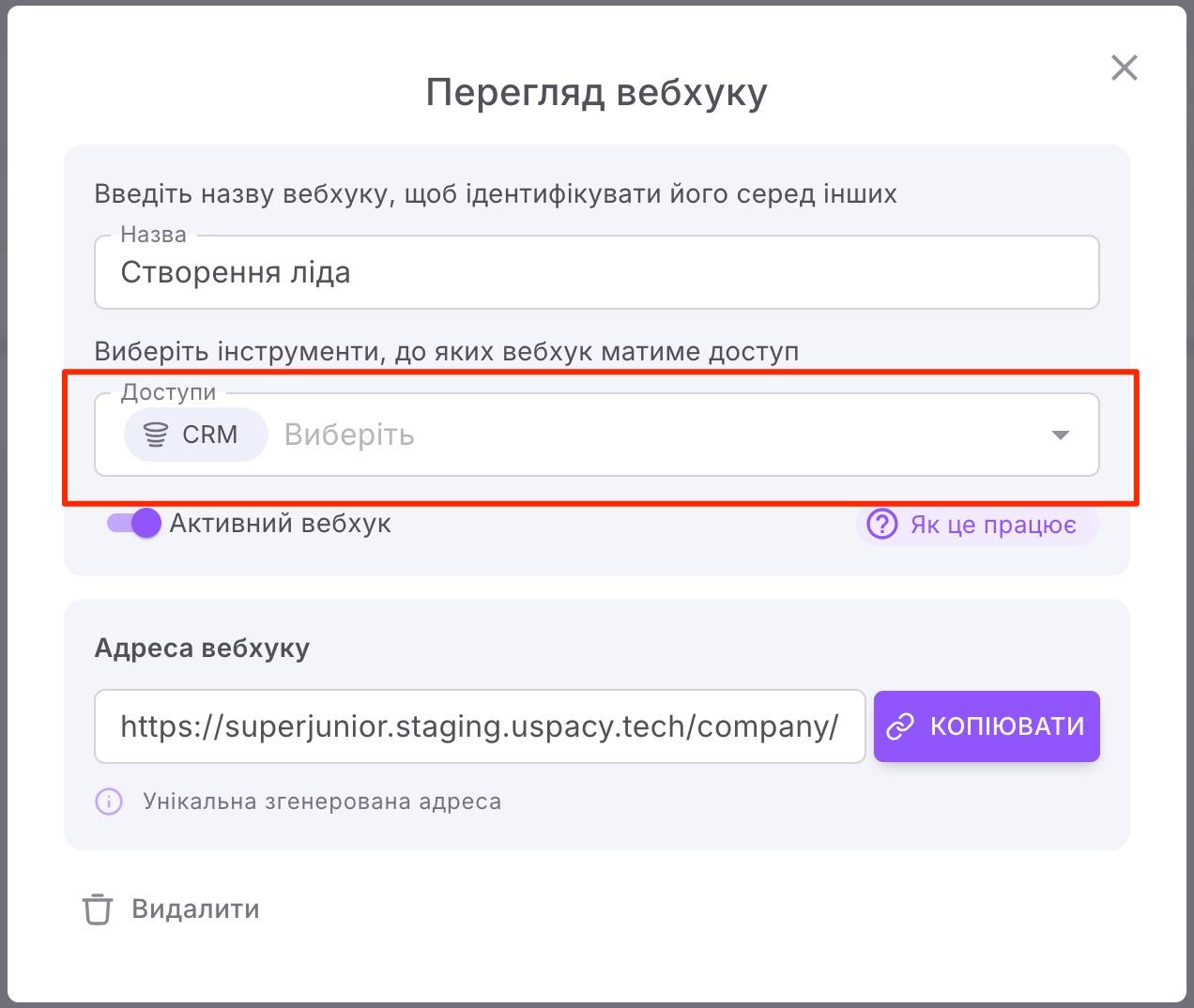Click the close X icon of the dialog

[1125, 68]
